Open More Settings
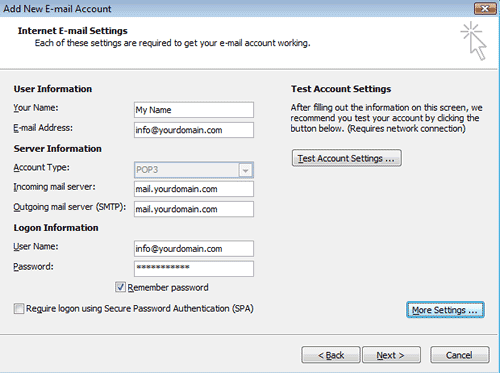Screen dimensions: 500x373 point(445,310)
